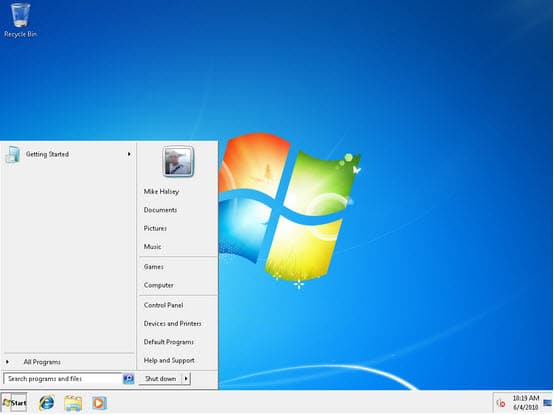
Task: Open the Recycle Bin desktop icon
Action: pyautogui.click(x=20, y=20)
